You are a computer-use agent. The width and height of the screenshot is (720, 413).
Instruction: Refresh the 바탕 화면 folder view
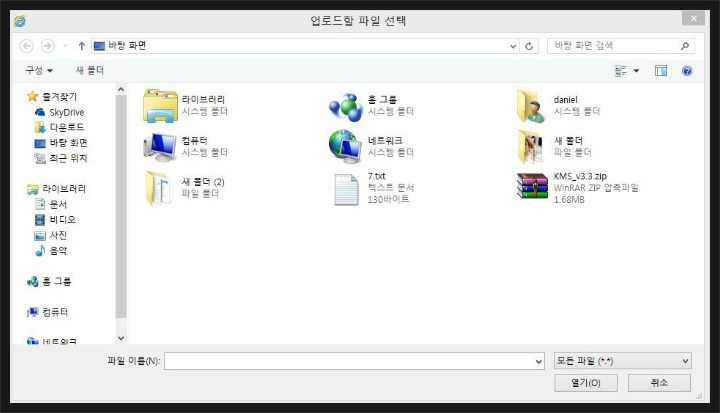pos(529,46)
